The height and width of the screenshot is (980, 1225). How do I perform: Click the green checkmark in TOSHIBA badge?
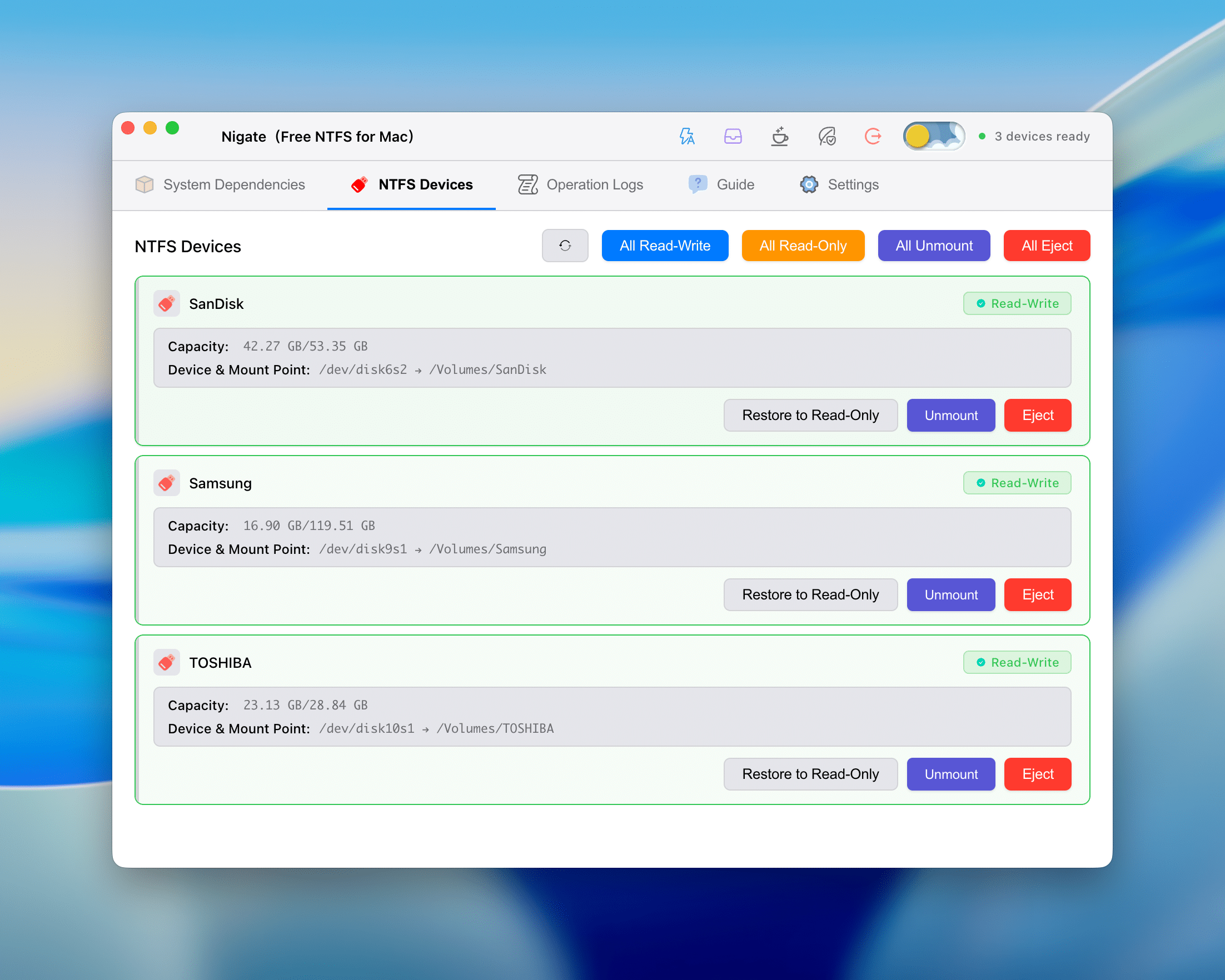(x=980, y=663)
